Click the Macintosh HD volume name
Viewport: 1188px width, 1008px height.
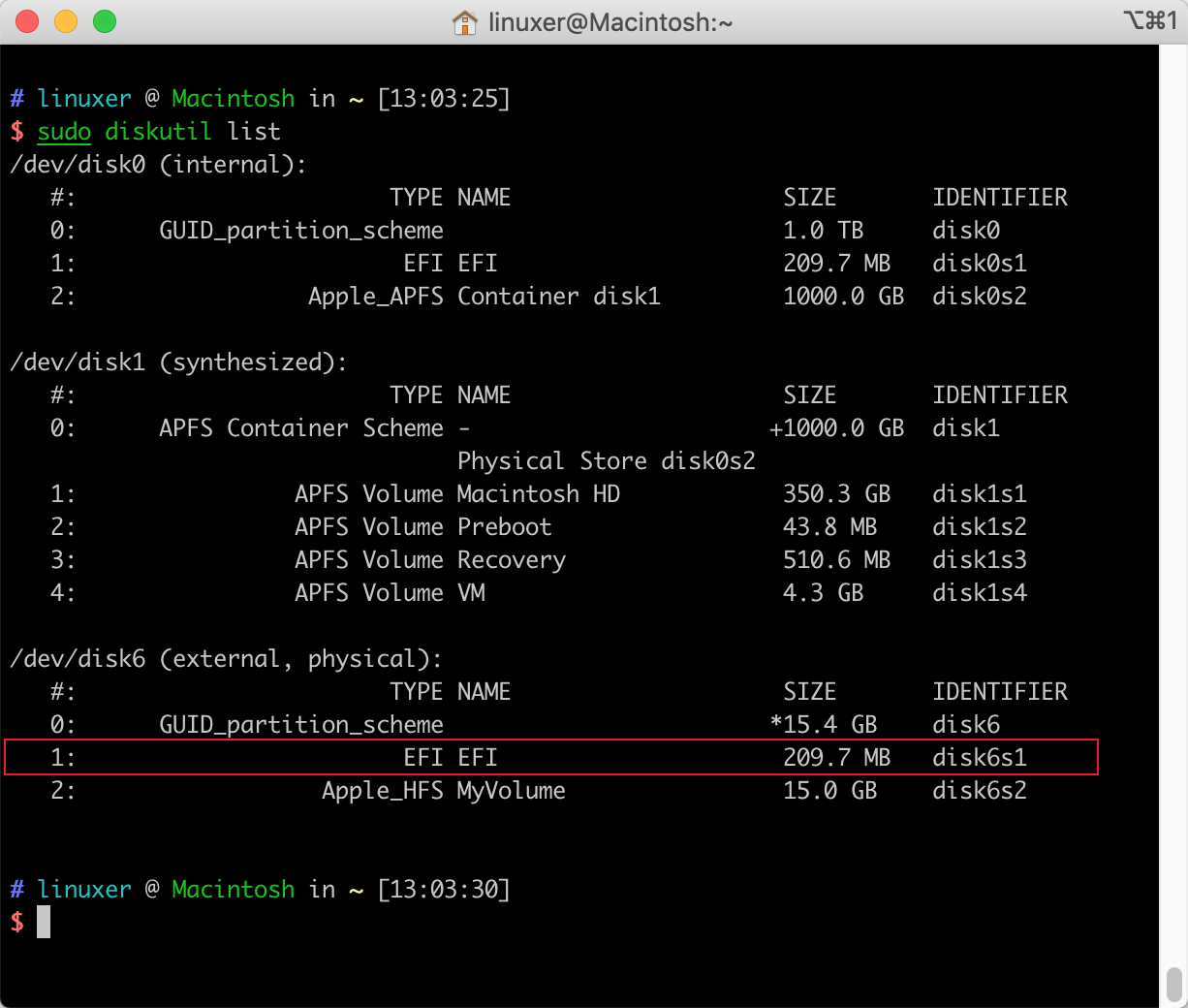(538, 494)
